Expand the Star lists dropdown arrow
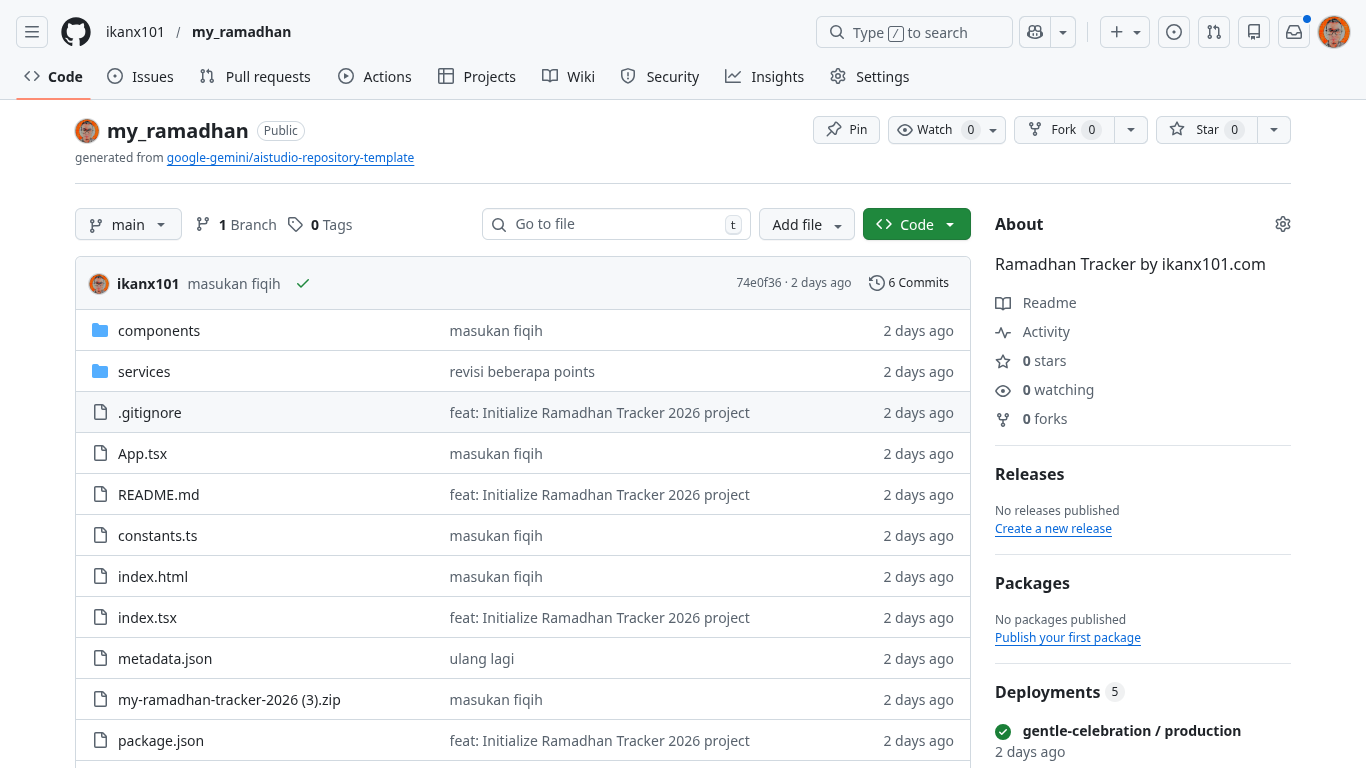 click(x=1273, y=130)
